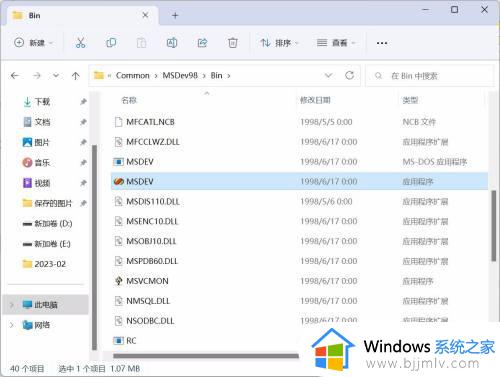Image resolution: width=500 pixels, height=377 pixels.
Task: Select the MFCATL.NCB file
Action: pyautogui.click(x=299, y=122)
